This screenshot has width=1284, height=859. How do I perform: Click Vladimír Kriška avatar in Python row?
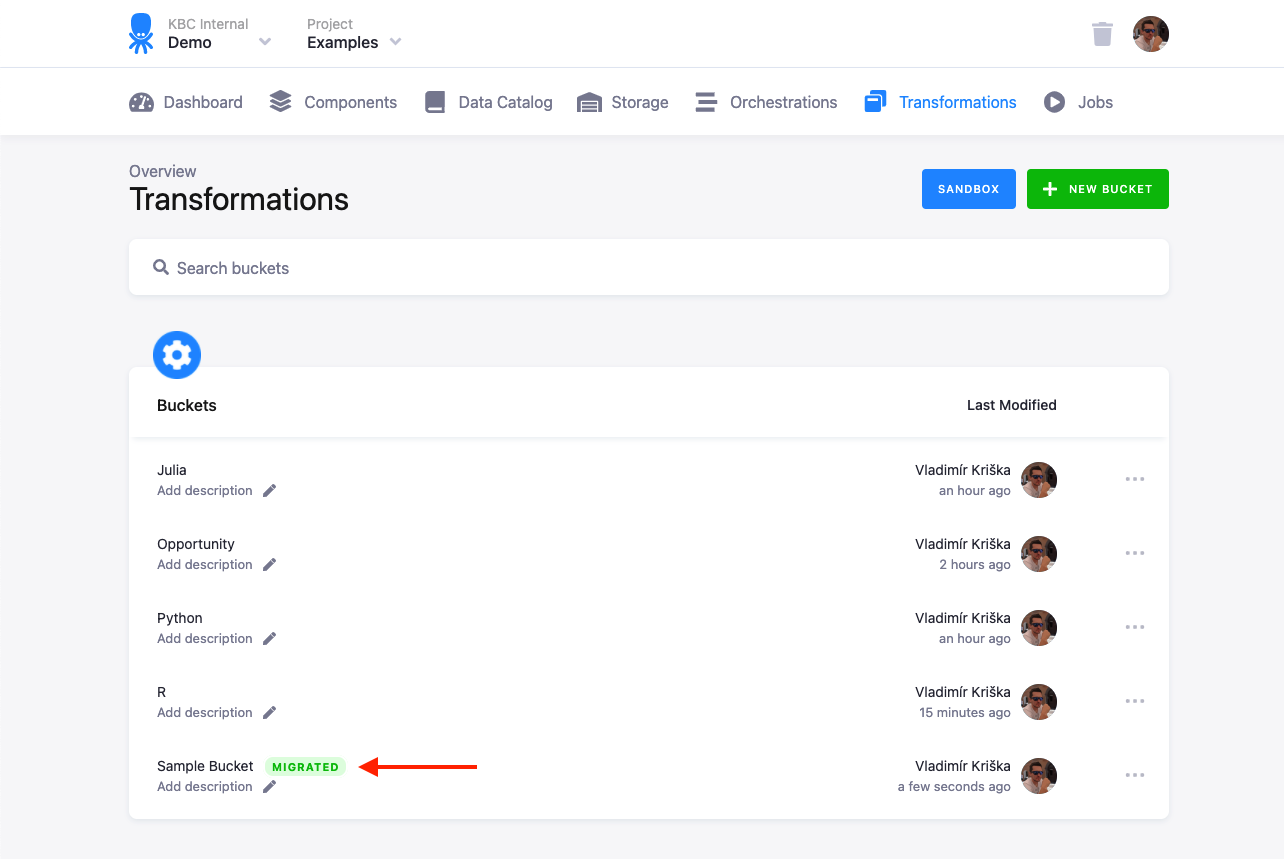click(x=1039, y=628)
